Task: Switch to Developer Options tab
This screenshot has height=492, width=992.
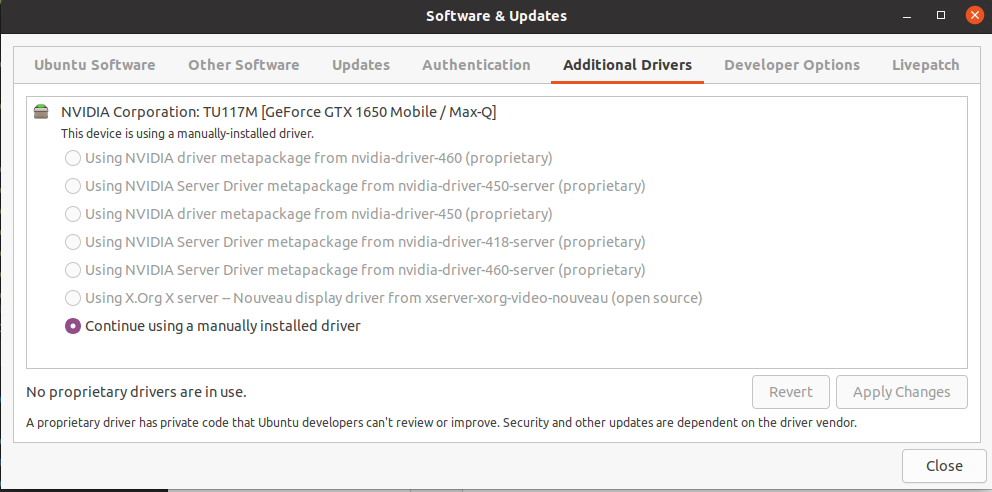Action: (792, 65)
